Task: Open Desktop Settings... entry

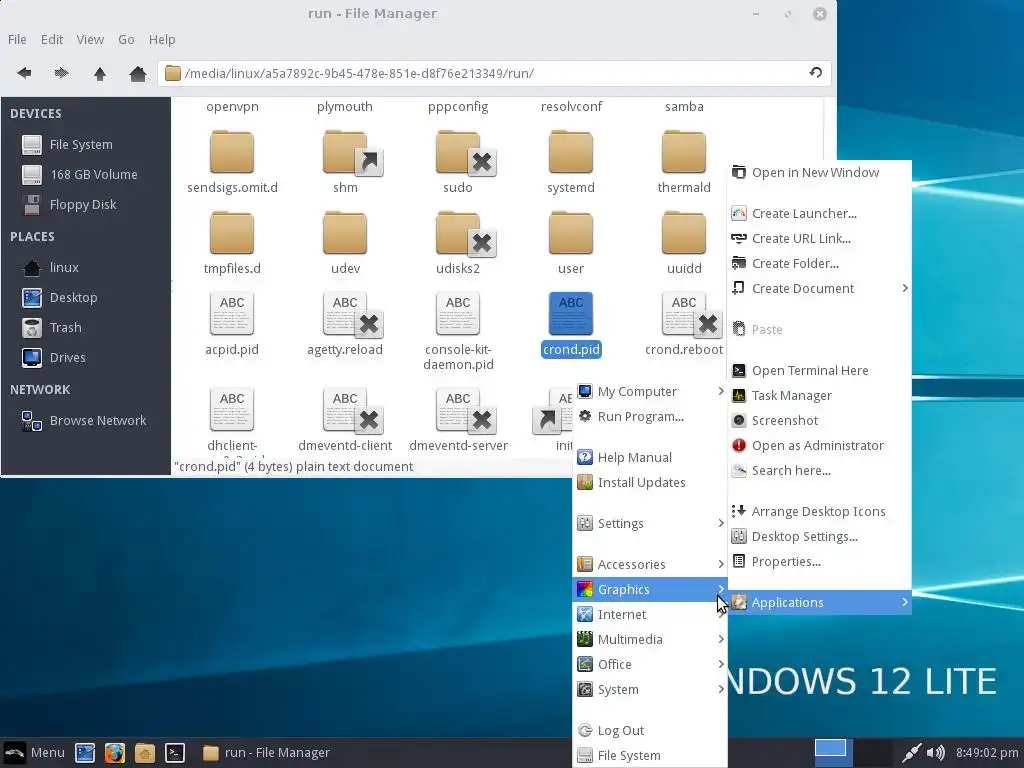Action: (820, 536)
